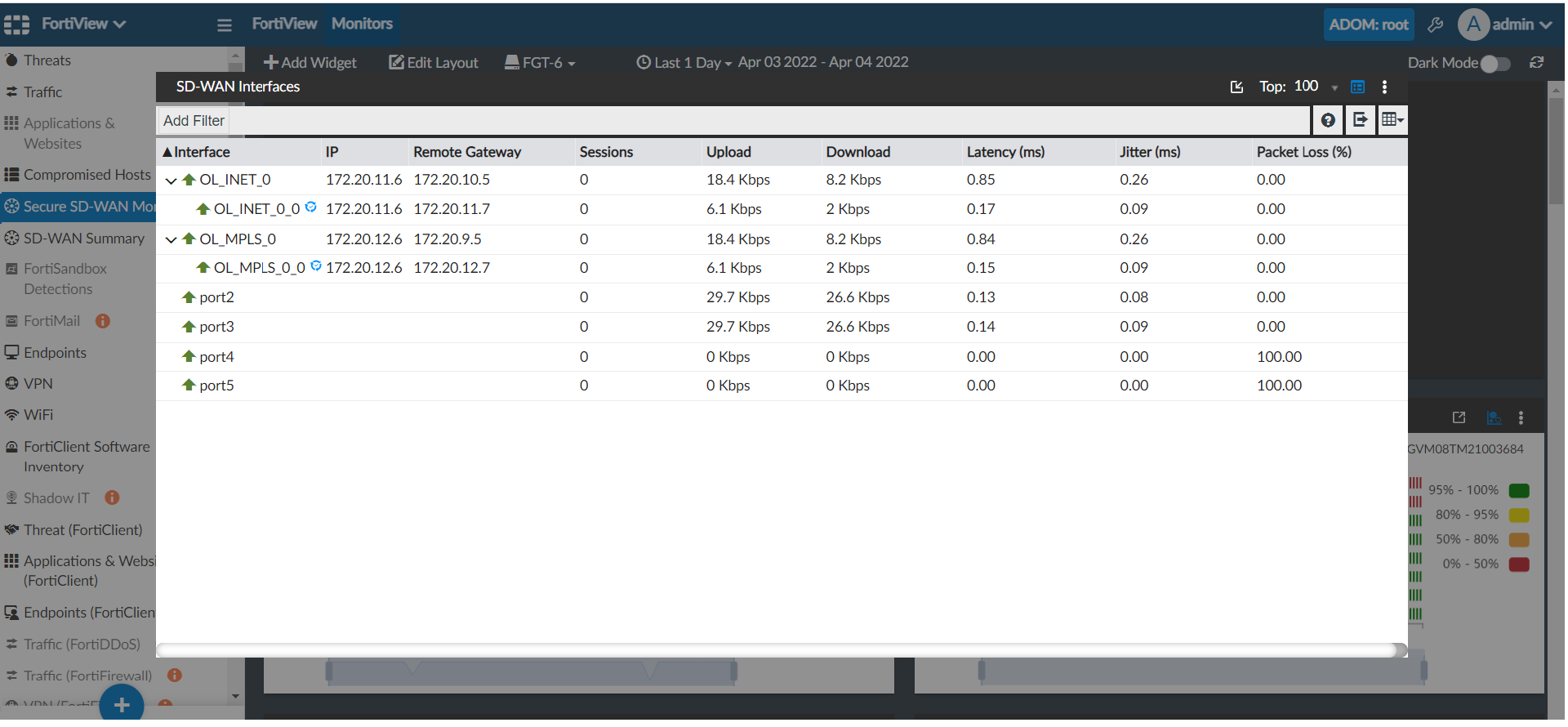Click the blue plus floating button

pos(122,704)
